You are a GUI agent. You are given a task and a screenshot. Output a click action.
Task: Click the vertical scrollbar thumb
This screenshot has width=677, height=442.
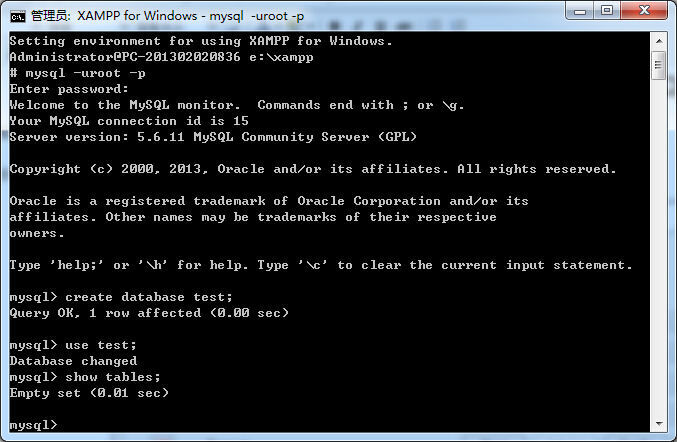click(659, 65)
